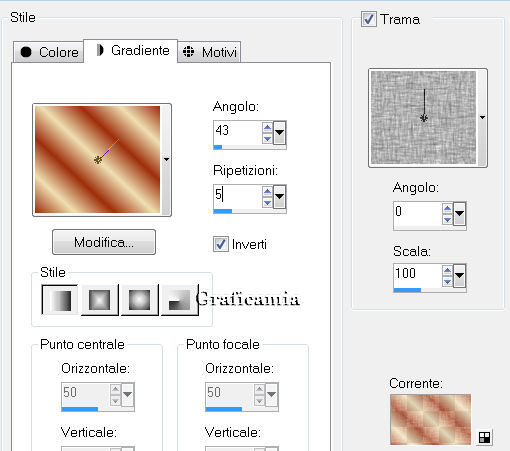The image size is (510, 451).
Task: Switch to the Colore tab
Action: [x=49, y=52]
